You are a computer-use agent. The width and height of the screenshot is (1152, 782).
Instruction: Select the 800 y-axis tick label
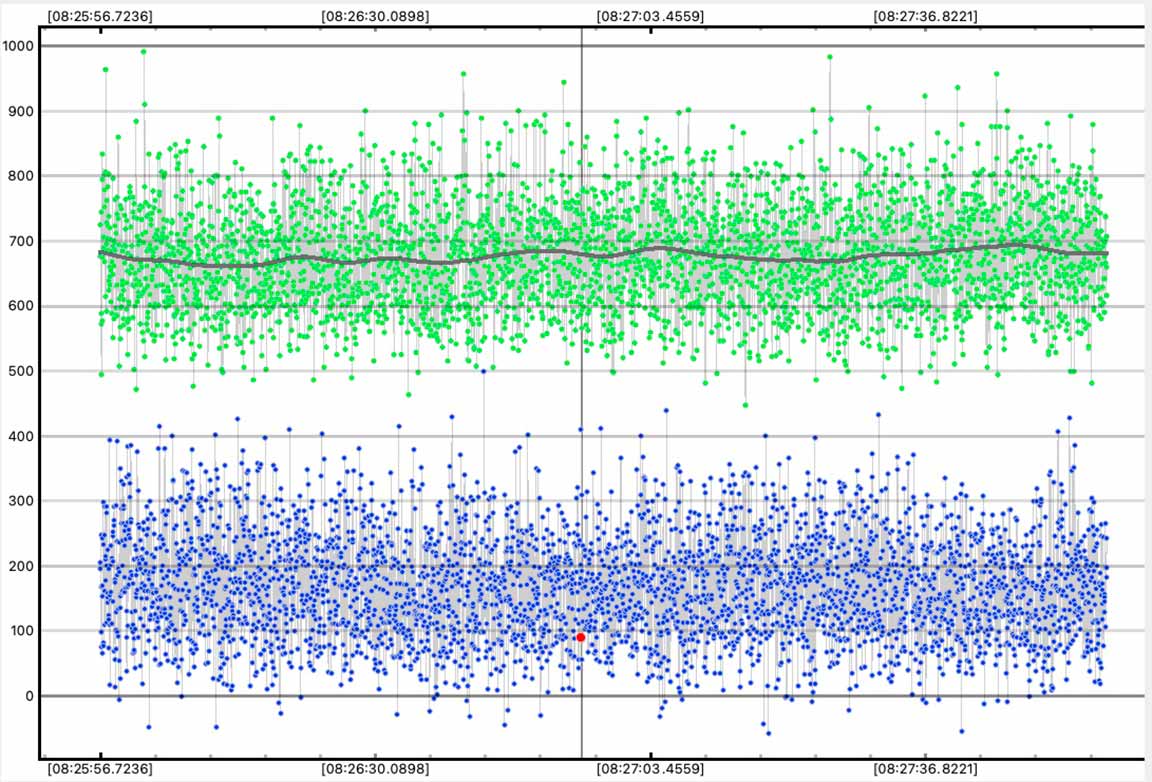[21, 176]
